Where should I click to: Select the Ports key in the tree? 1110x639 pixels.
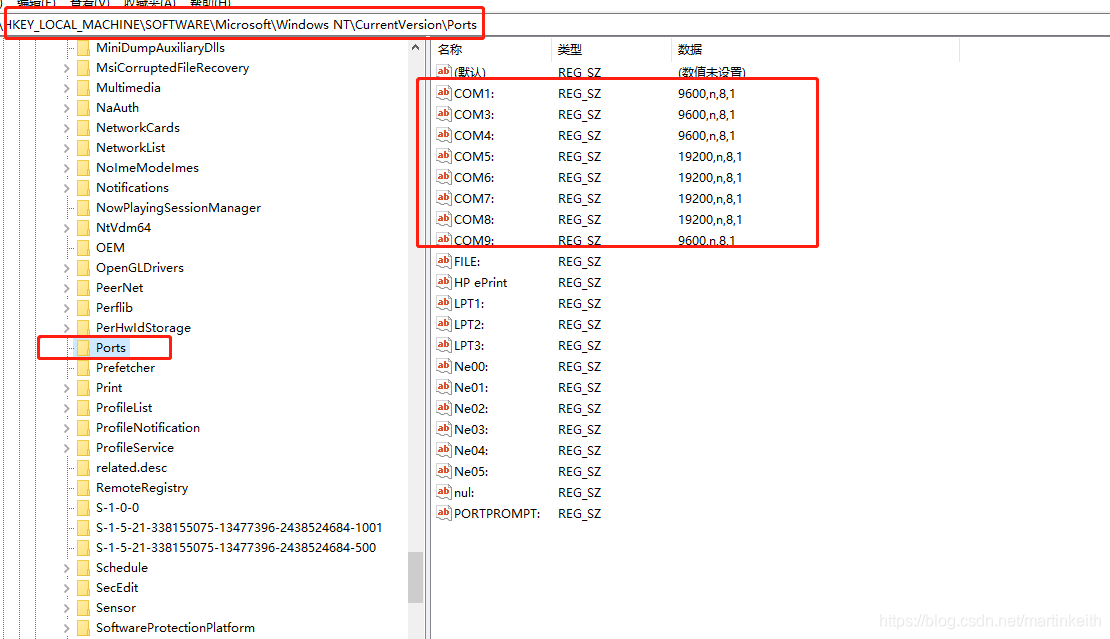tap(110, 347)
